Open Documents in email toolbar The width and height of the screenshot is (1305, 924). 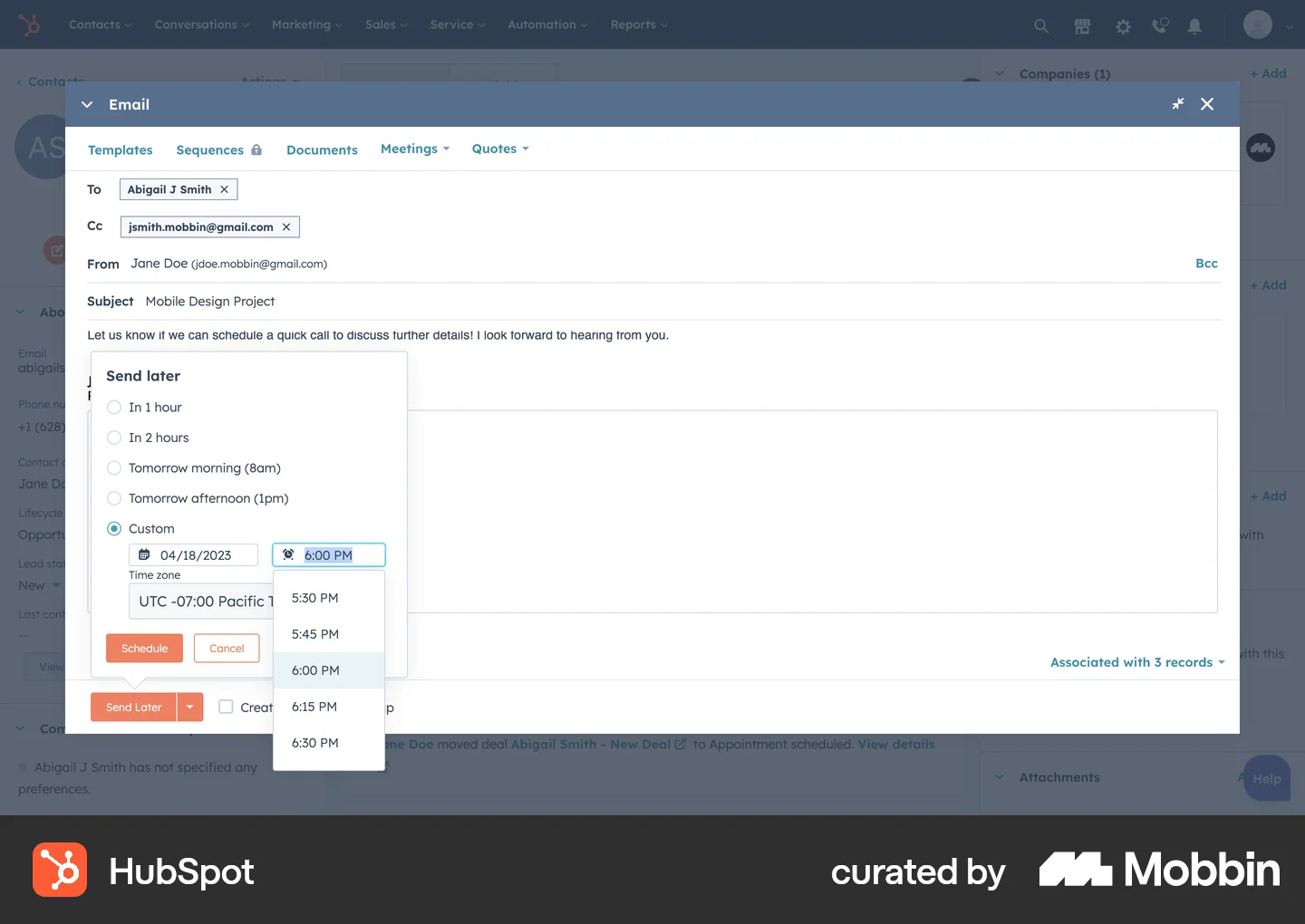pos(322,149)
